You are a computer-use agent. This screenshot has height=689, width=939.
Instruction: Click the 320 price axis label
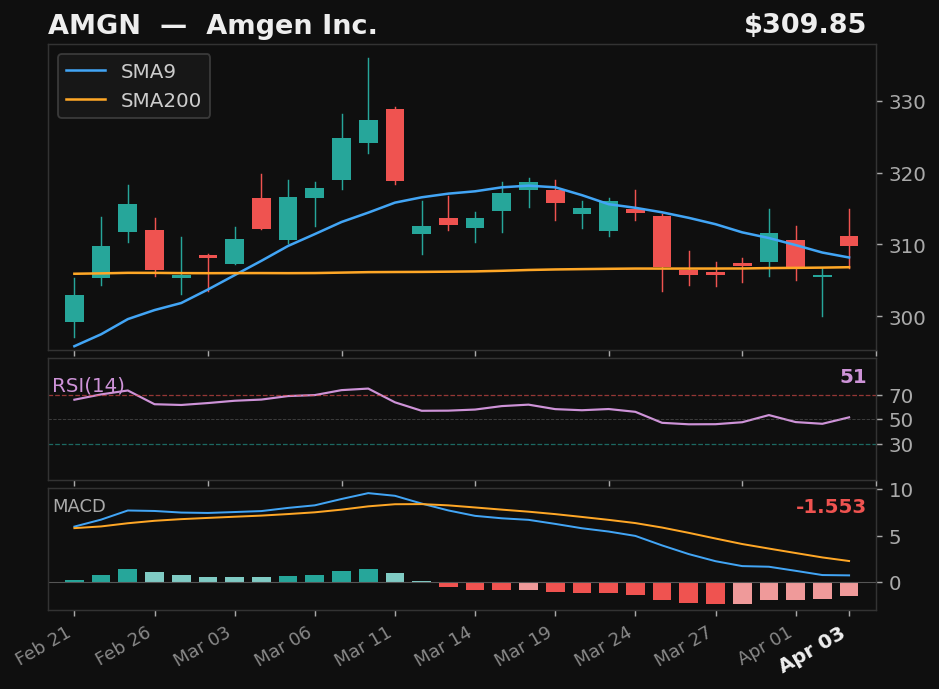[907, 174]
